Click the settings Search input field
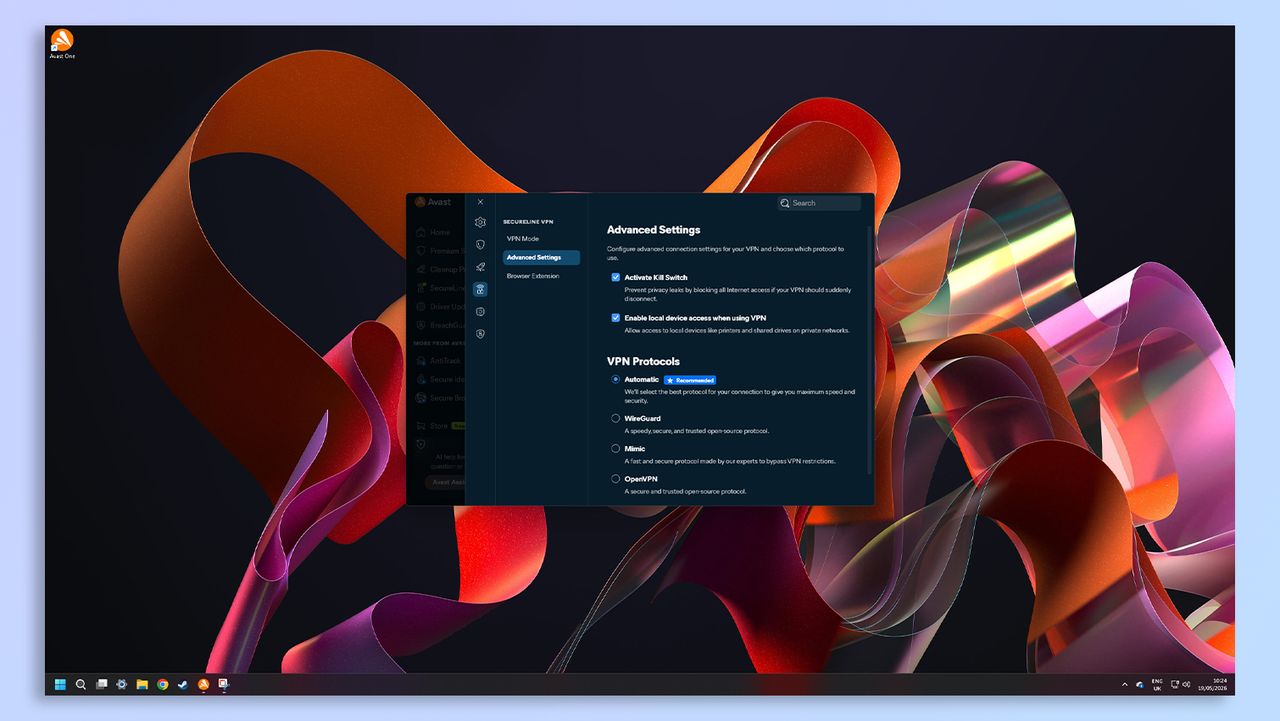 click(x=819, y=203)
